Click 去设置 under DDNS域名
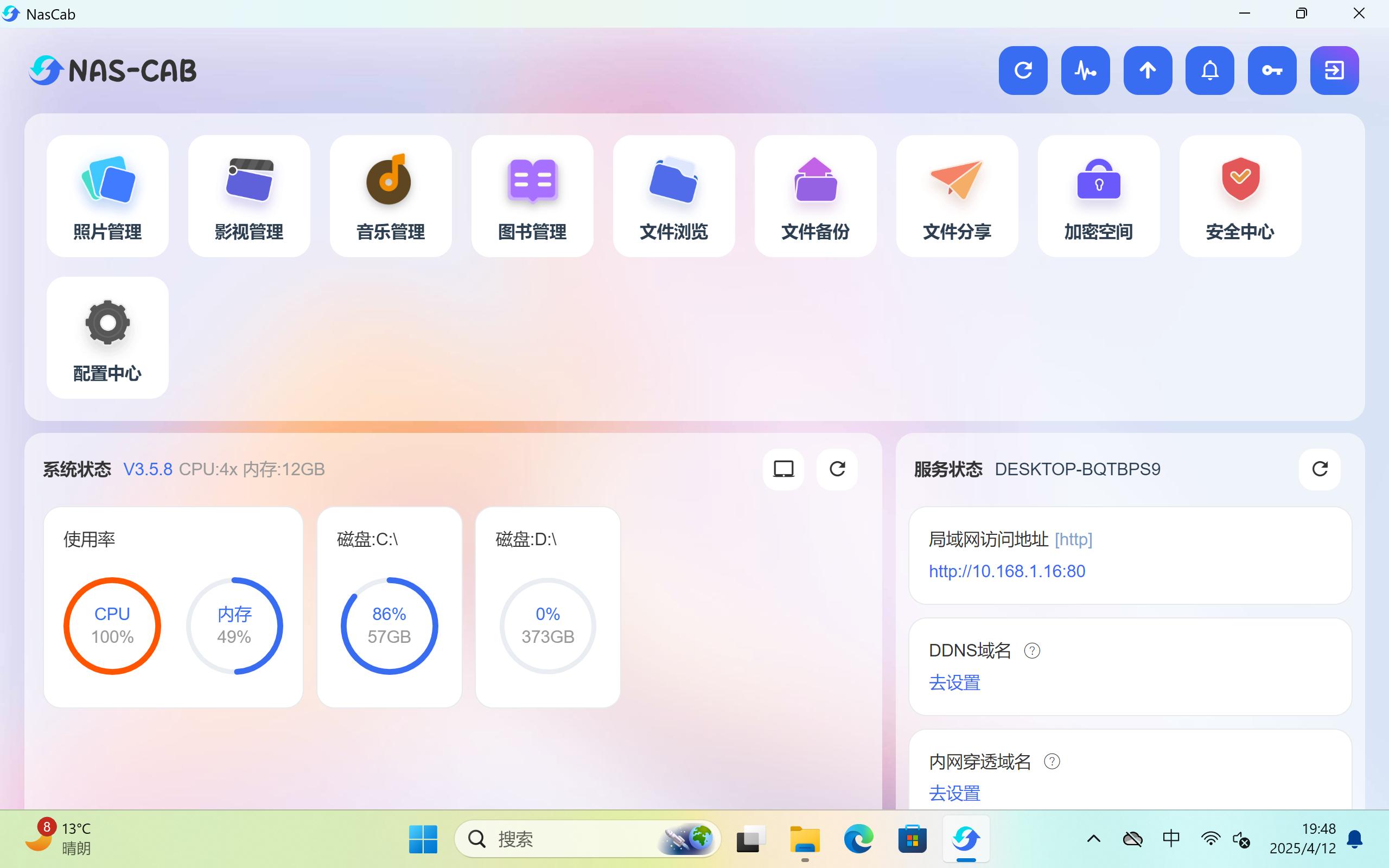 tap(954, 682)
